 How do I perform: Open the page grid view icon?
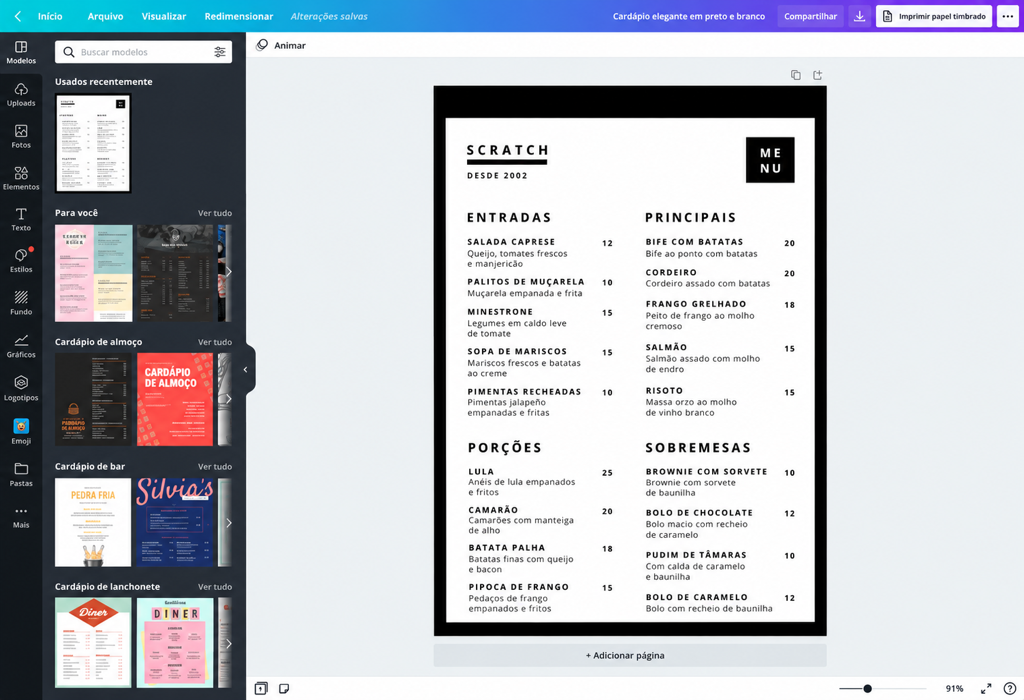tap(261, 688)
